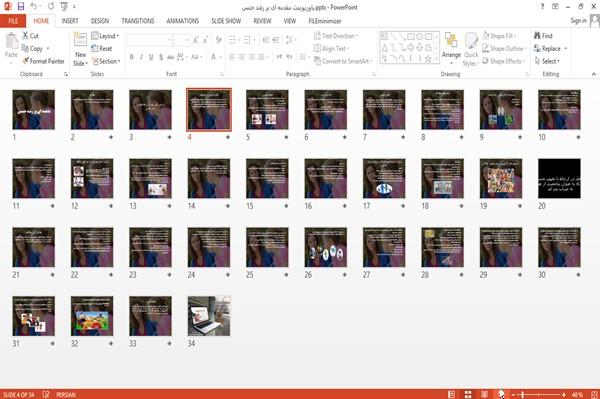600x399 pixels.
Task: Toggle Italic formatting
Action: [141, 57]
